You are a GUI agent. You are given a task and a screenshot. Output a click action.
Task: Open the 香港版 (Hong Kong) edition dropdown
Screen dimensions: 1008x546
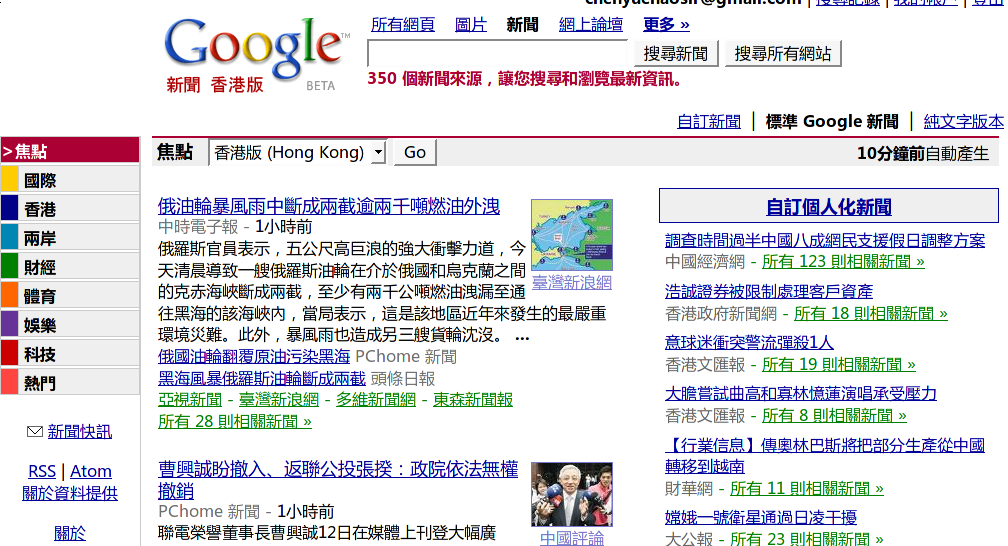point(297,152)
